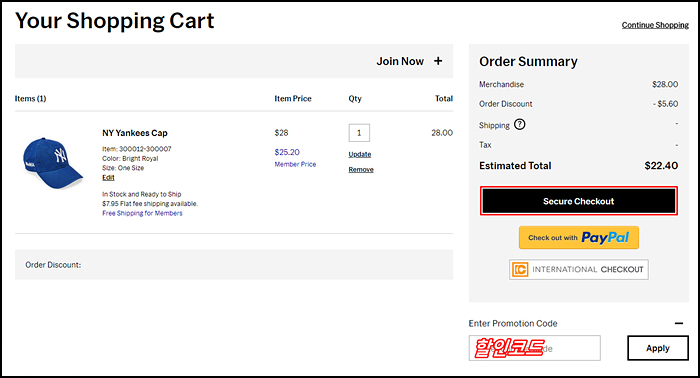Click the Shipping help question-mark icon
The width and height of the screenshot is (700, 378).
[x=520, y=125]
